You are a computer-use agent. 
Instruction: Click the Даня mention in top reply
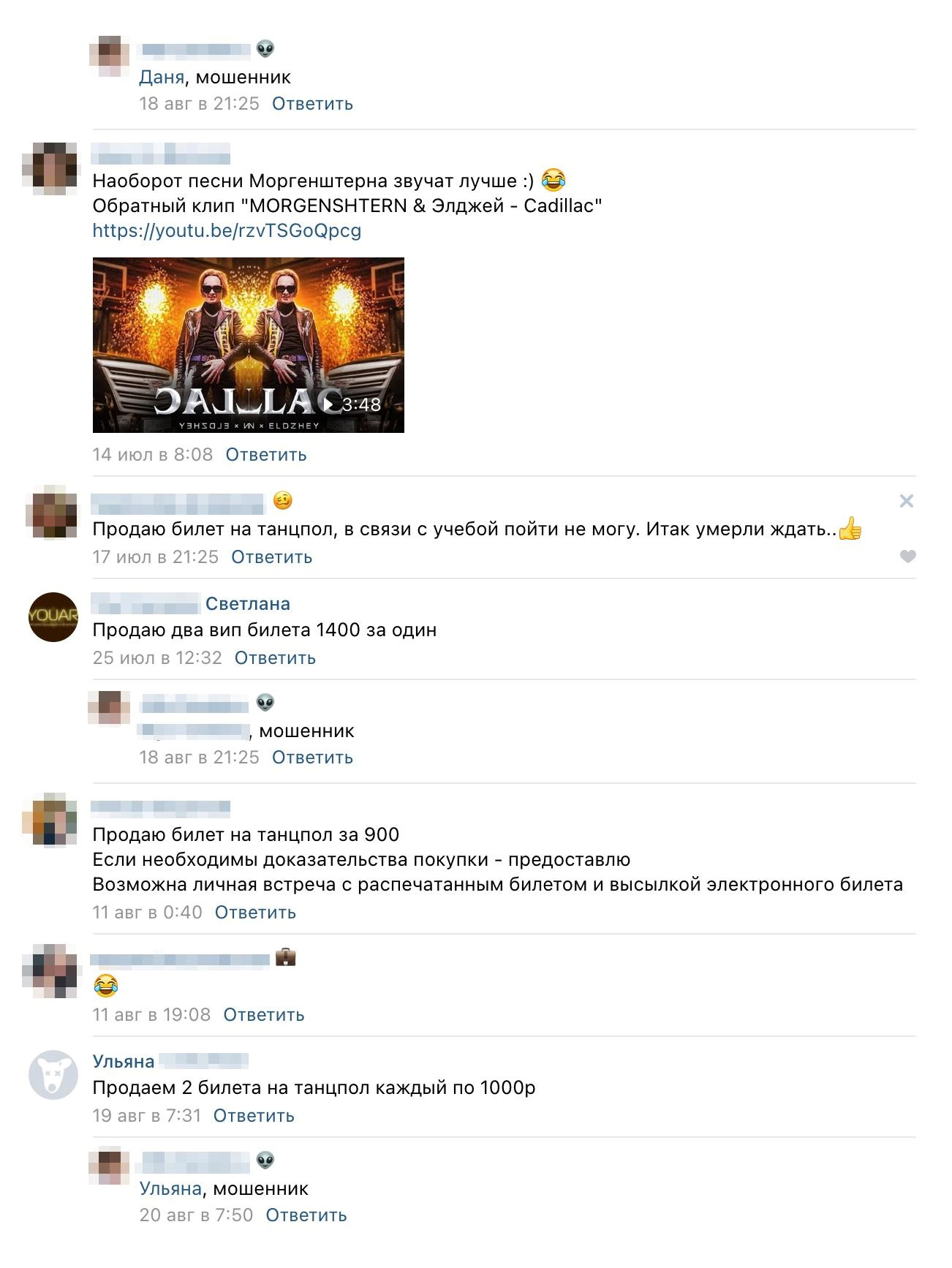tap(162, 77)
